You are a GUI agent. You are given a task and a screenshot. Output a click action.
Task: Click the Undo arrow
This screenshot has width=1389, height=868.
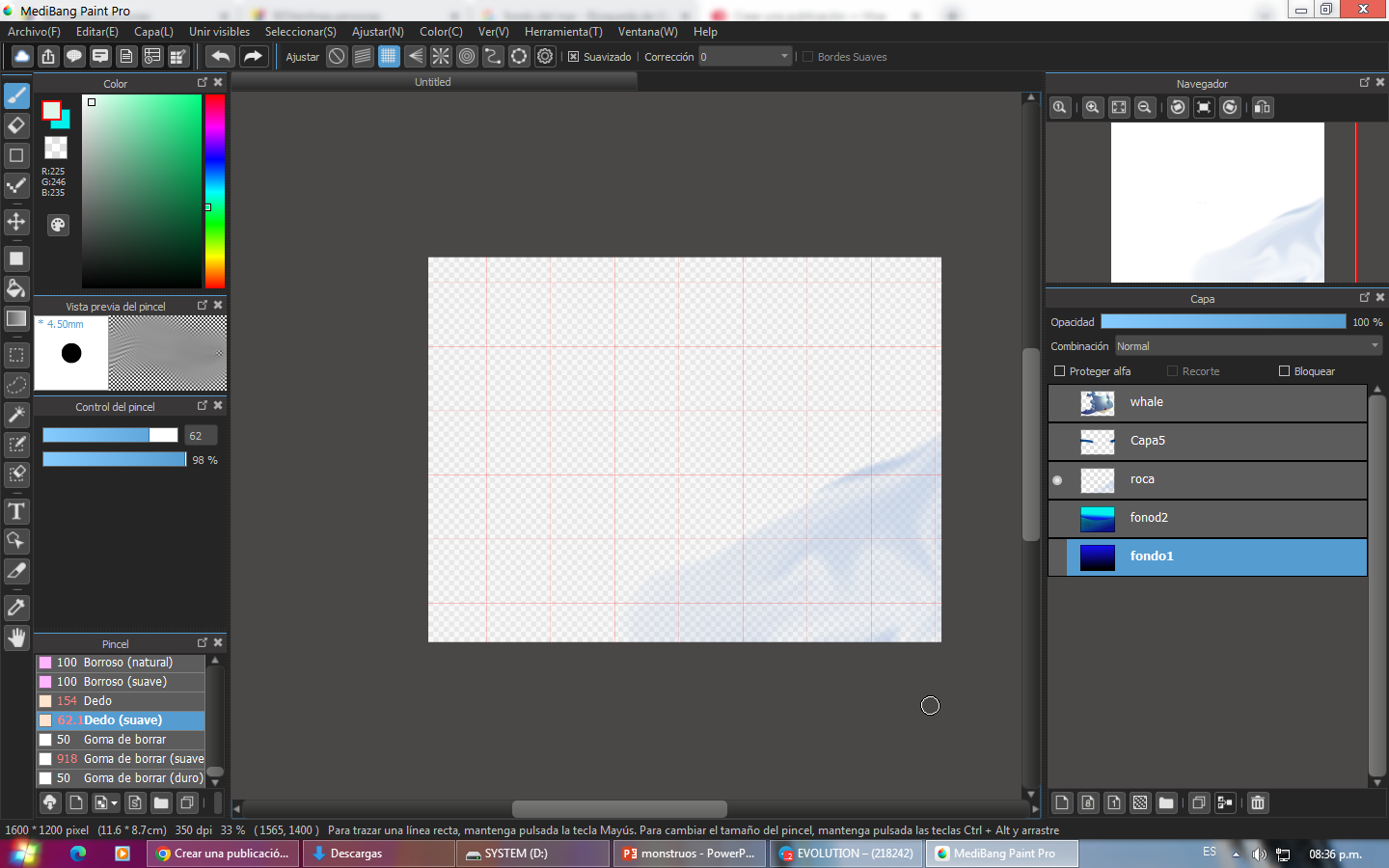[x=221, y=57]
